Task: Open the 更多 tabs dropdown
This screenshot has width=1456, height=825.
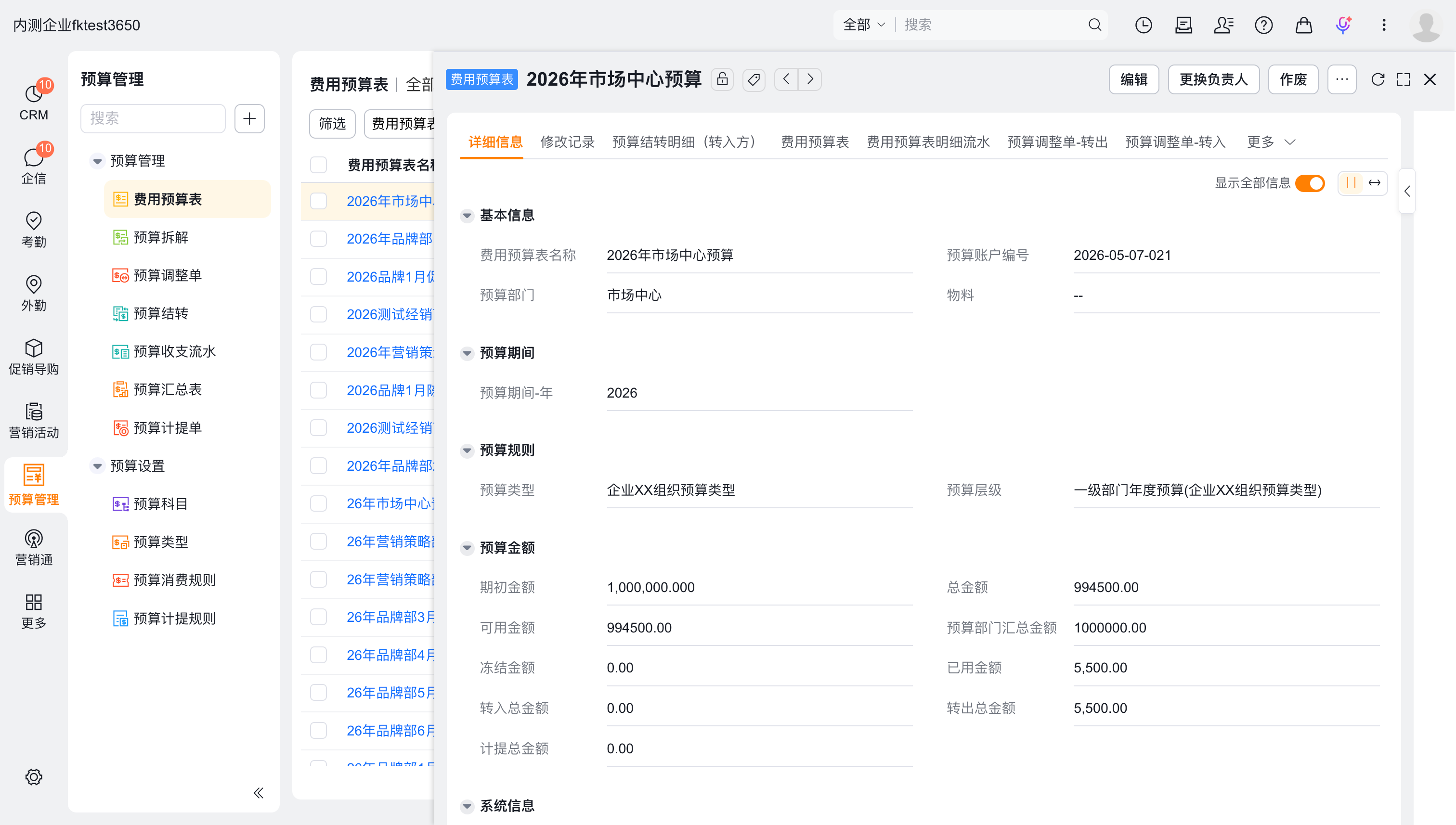Action: click(1271, 142)
